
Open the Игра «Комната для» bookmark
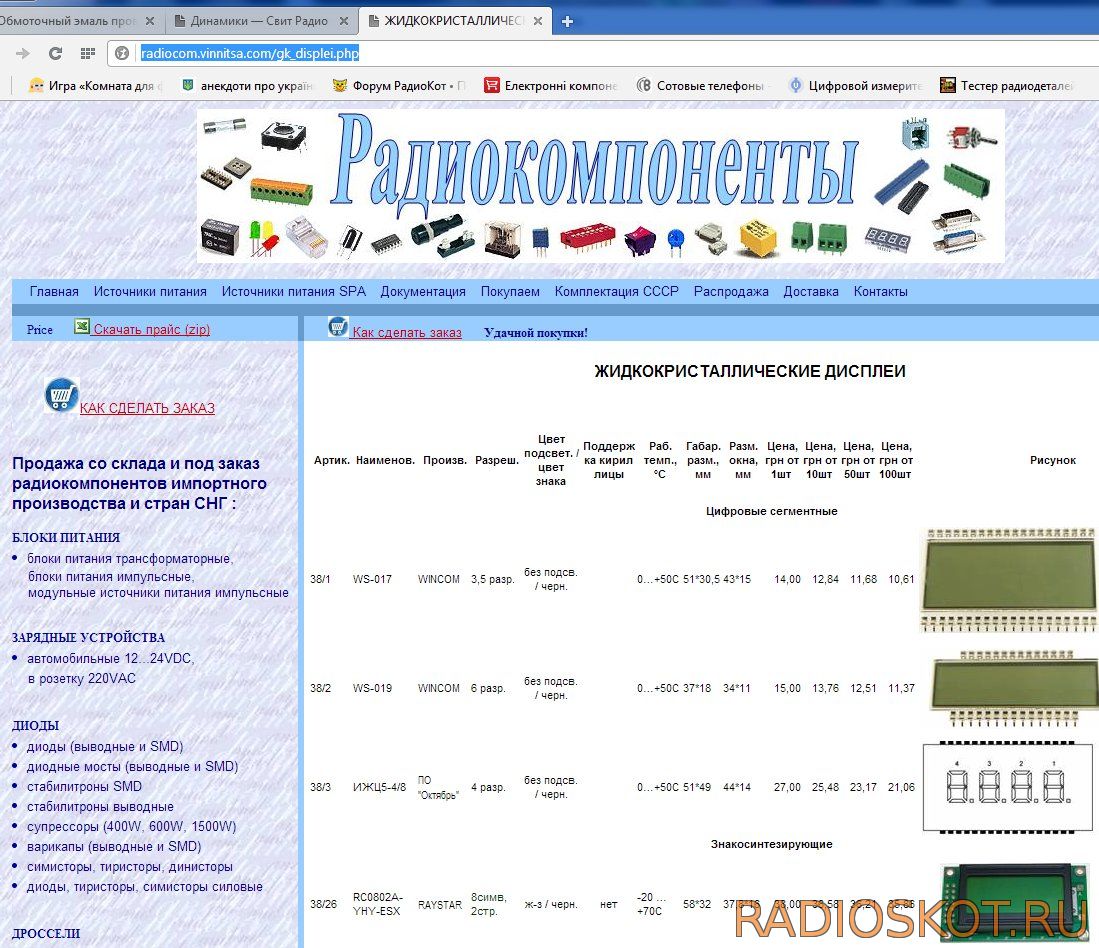point(95,85)
